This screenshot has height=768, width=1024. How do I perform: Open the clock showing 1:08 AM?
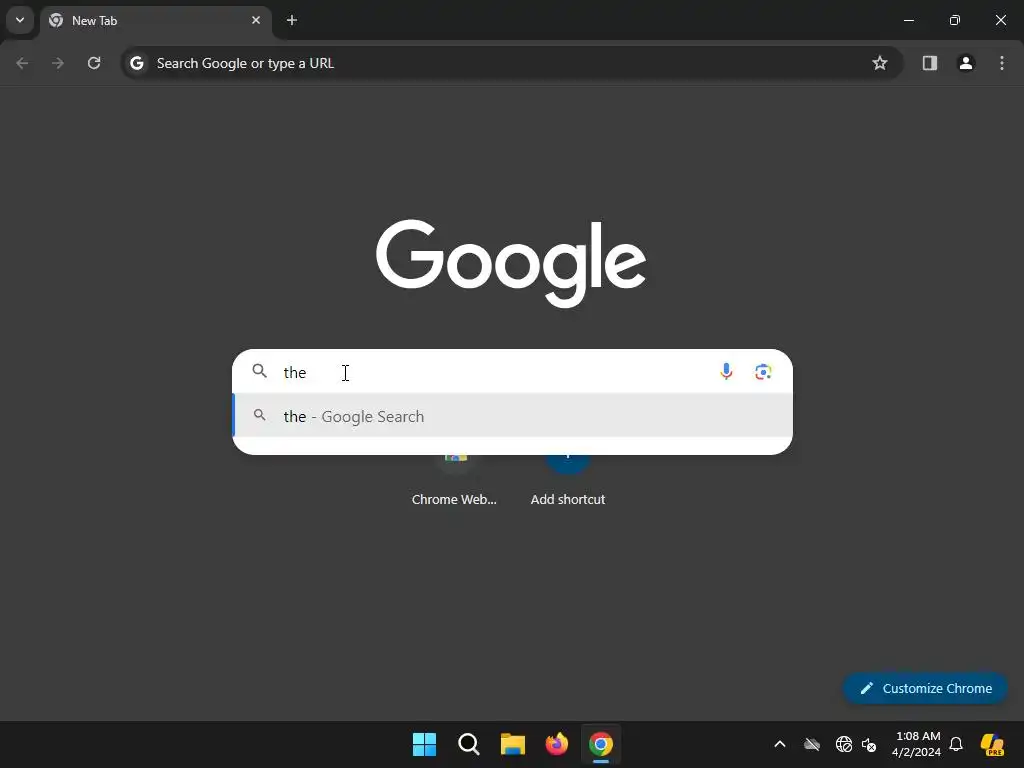pos(916,744)
